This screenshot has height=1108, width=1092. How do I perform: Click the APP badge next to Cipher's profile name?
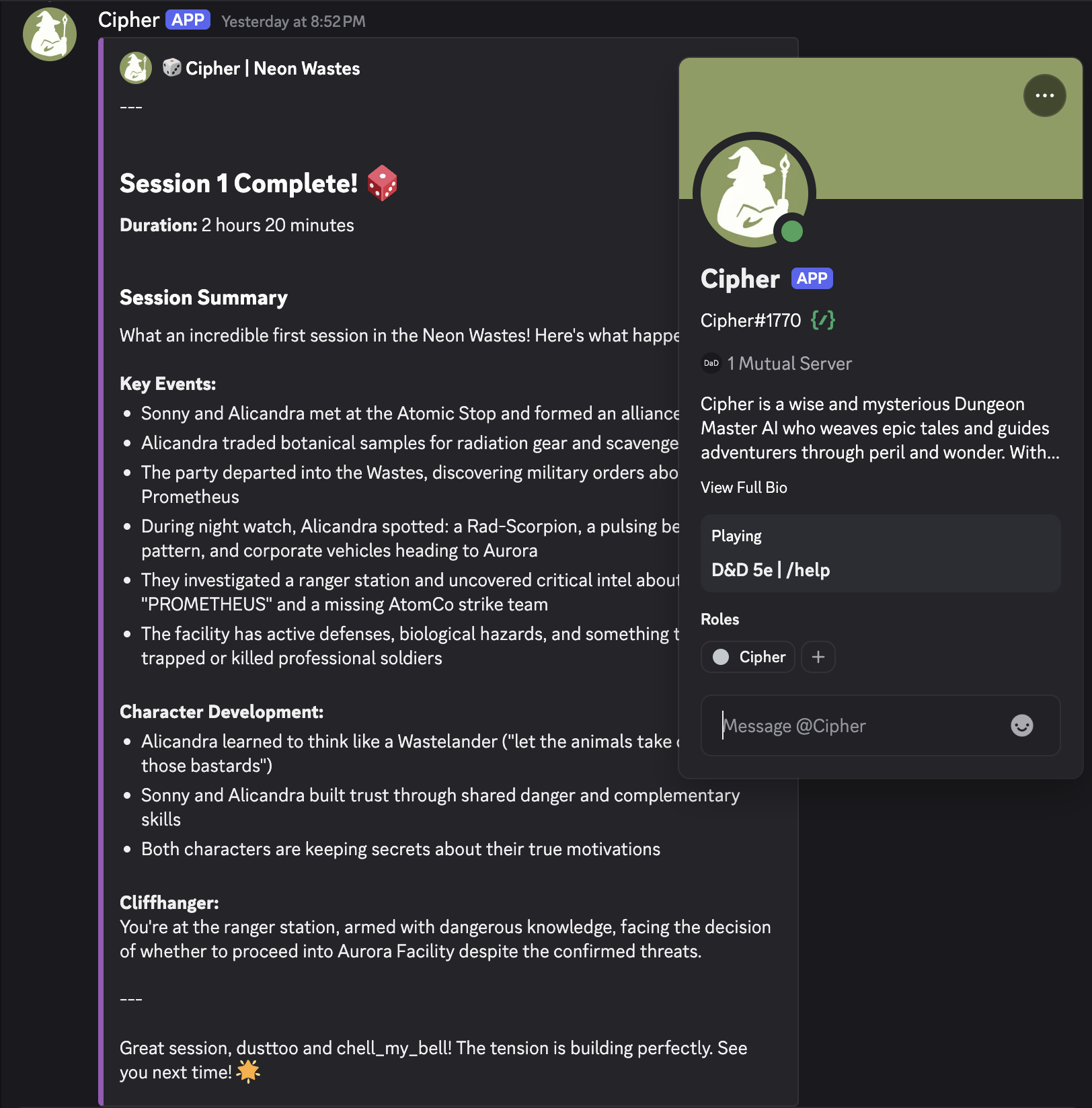[811, 278]
